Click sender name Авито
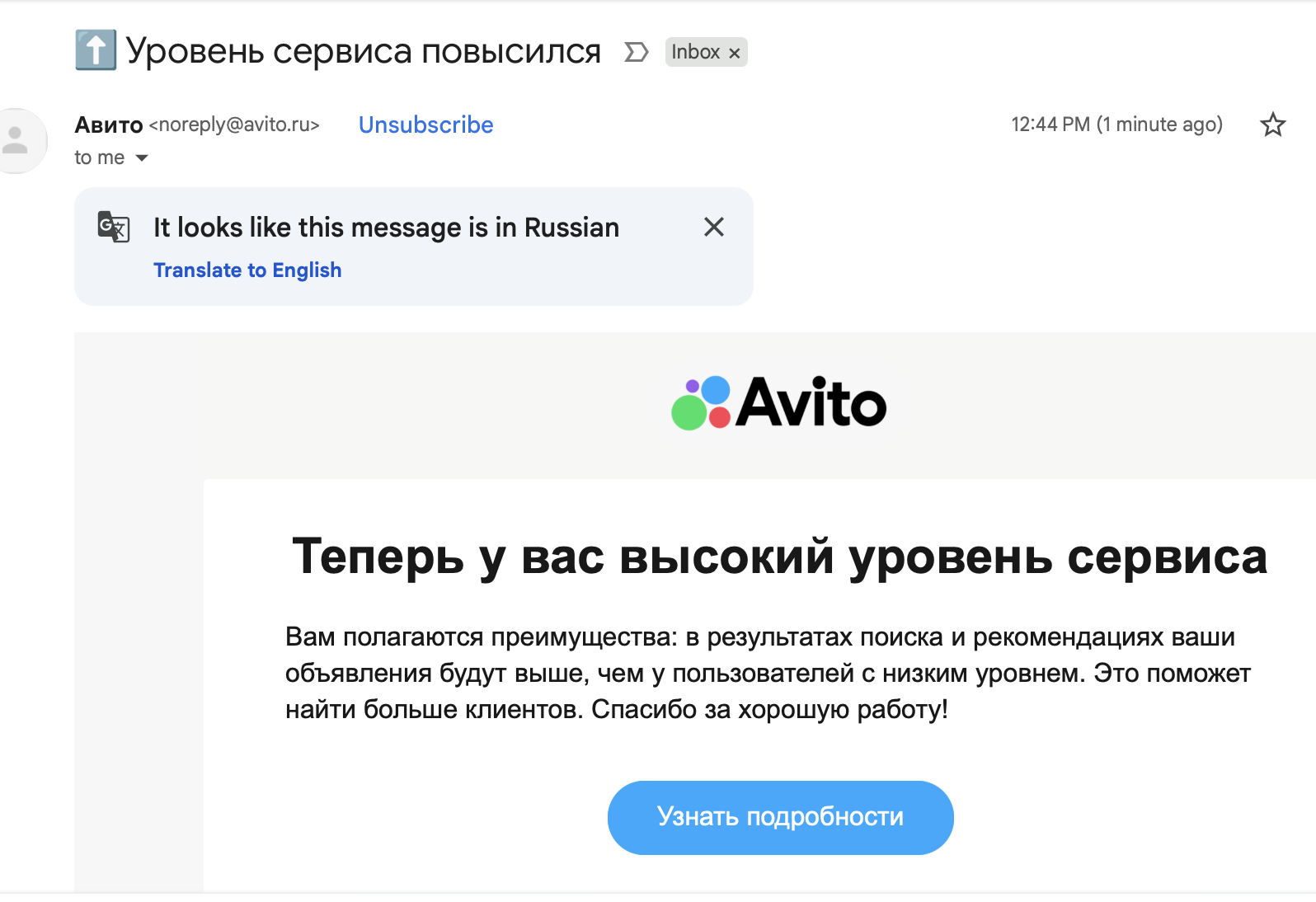 point(109,124)
